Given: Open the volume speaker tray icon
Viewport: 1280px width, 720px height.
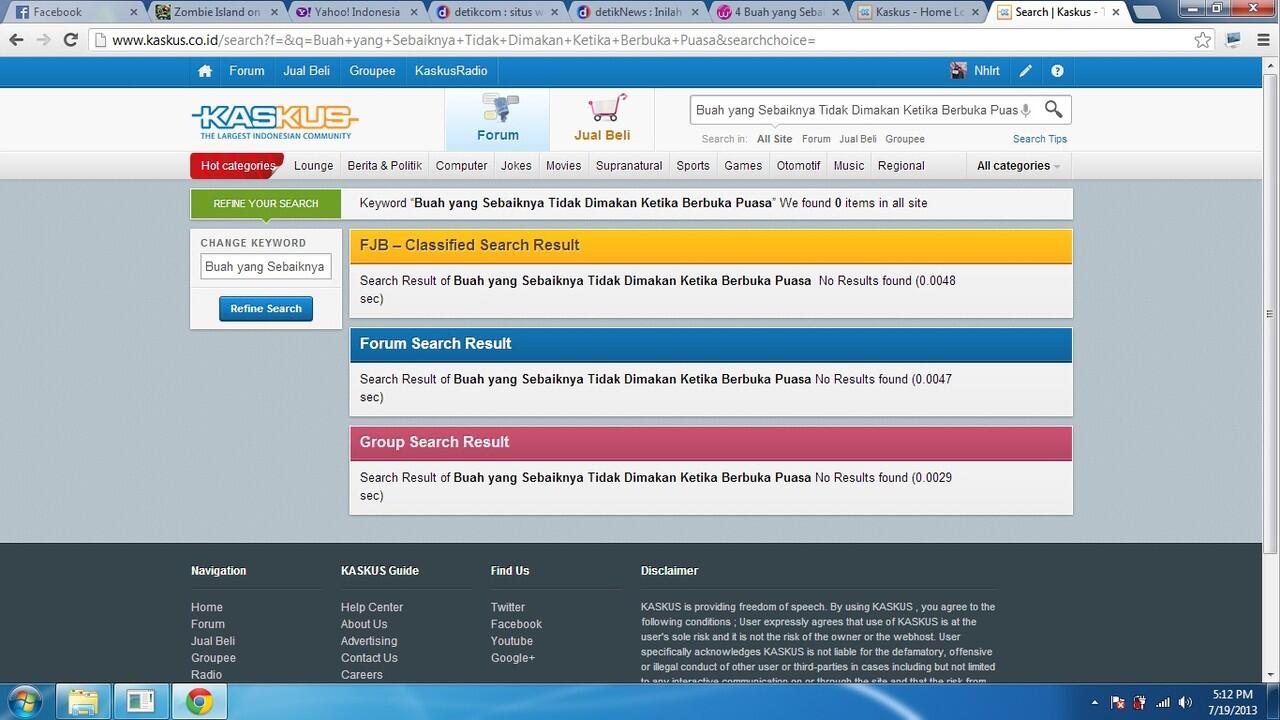Looking at the screenshot, I should (x=1186, y=702).
